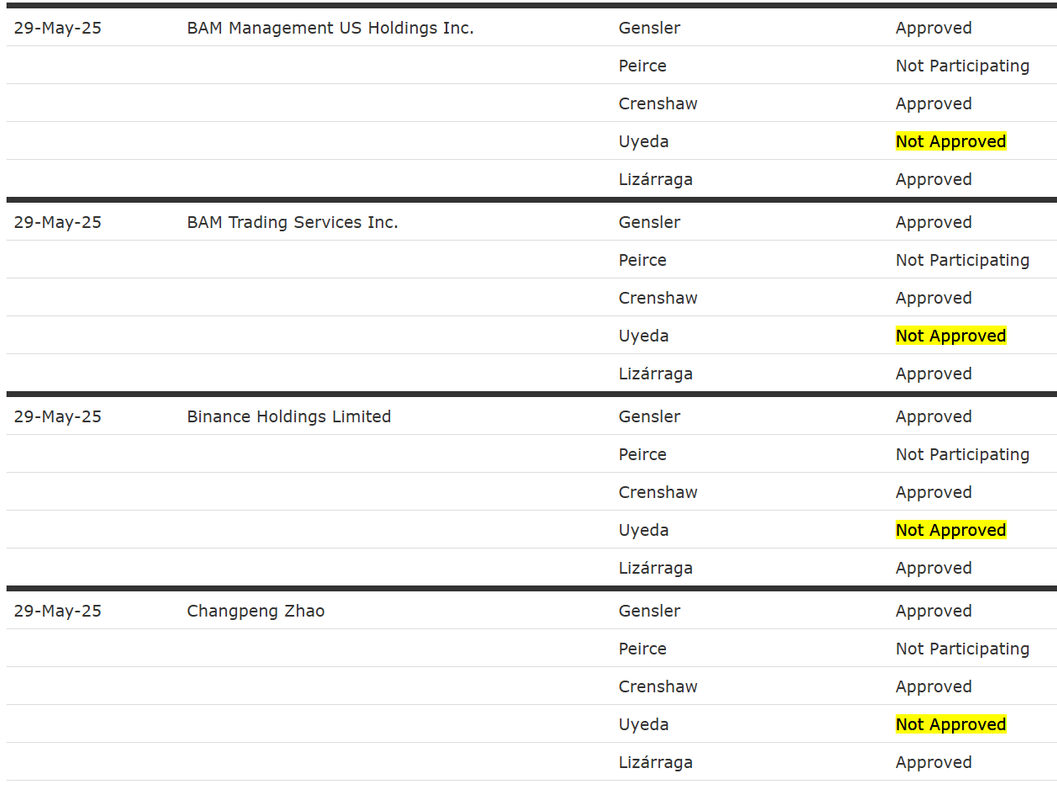This screenshot has width=1057, height=800.
Task: Click Lizárraga in the Changpeng Zhao section
Action: (x=655, y=762)
